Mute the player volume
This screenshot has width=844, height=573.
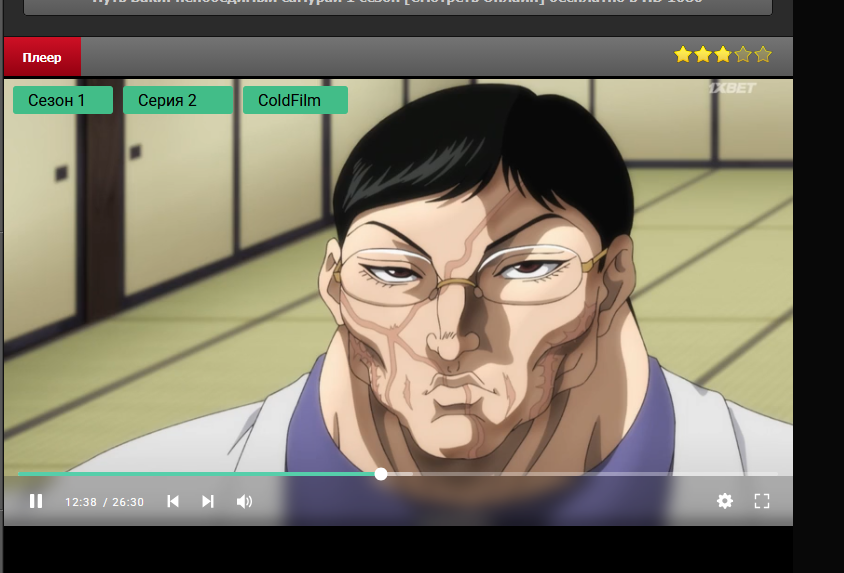tap(244, 501)
